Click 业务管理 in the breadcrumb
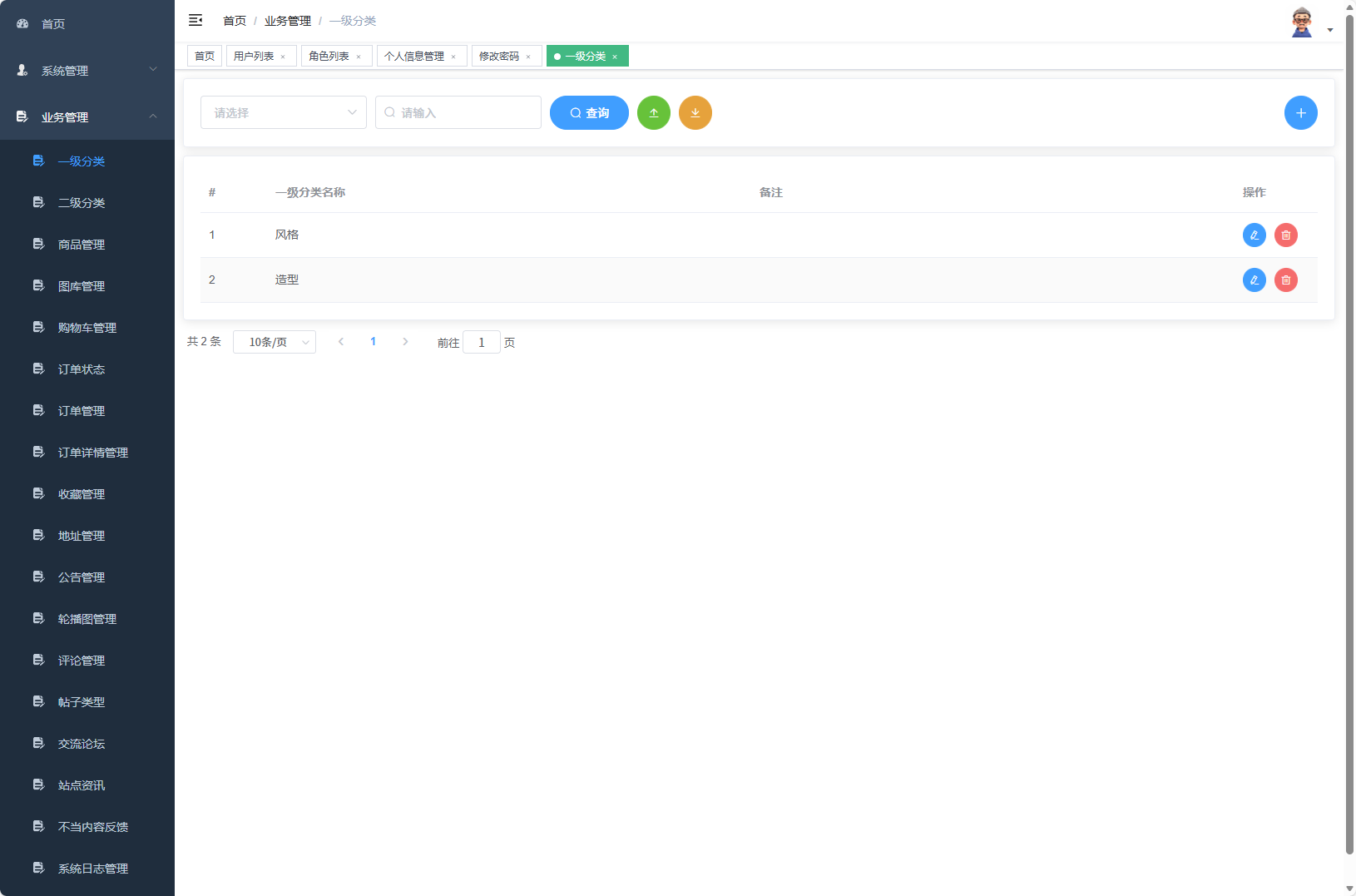Viewport: 1356px width, 896px height. tap(287, 20)
